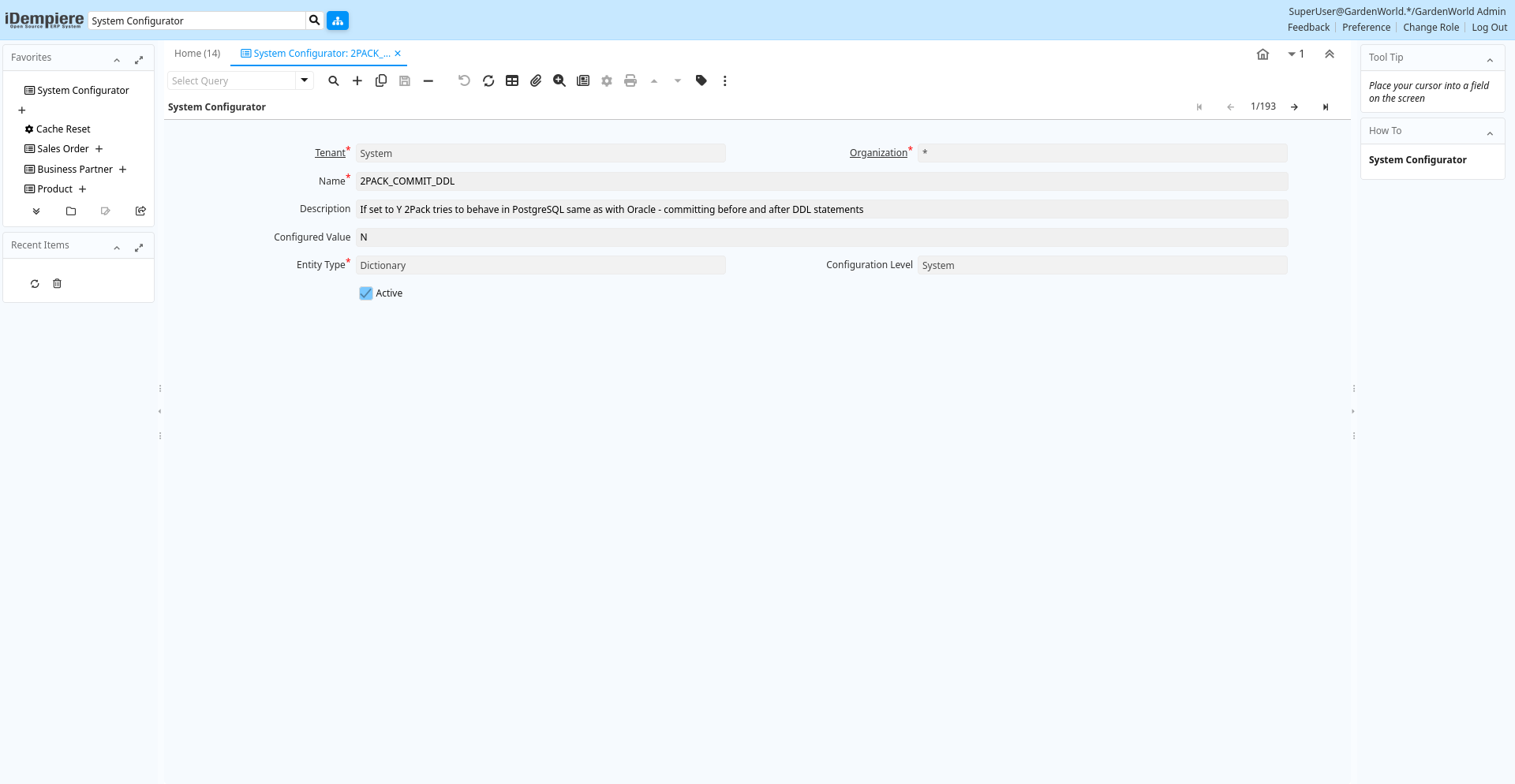
Task: Click the Find Record magnifier icon
Action: [334, 80]
